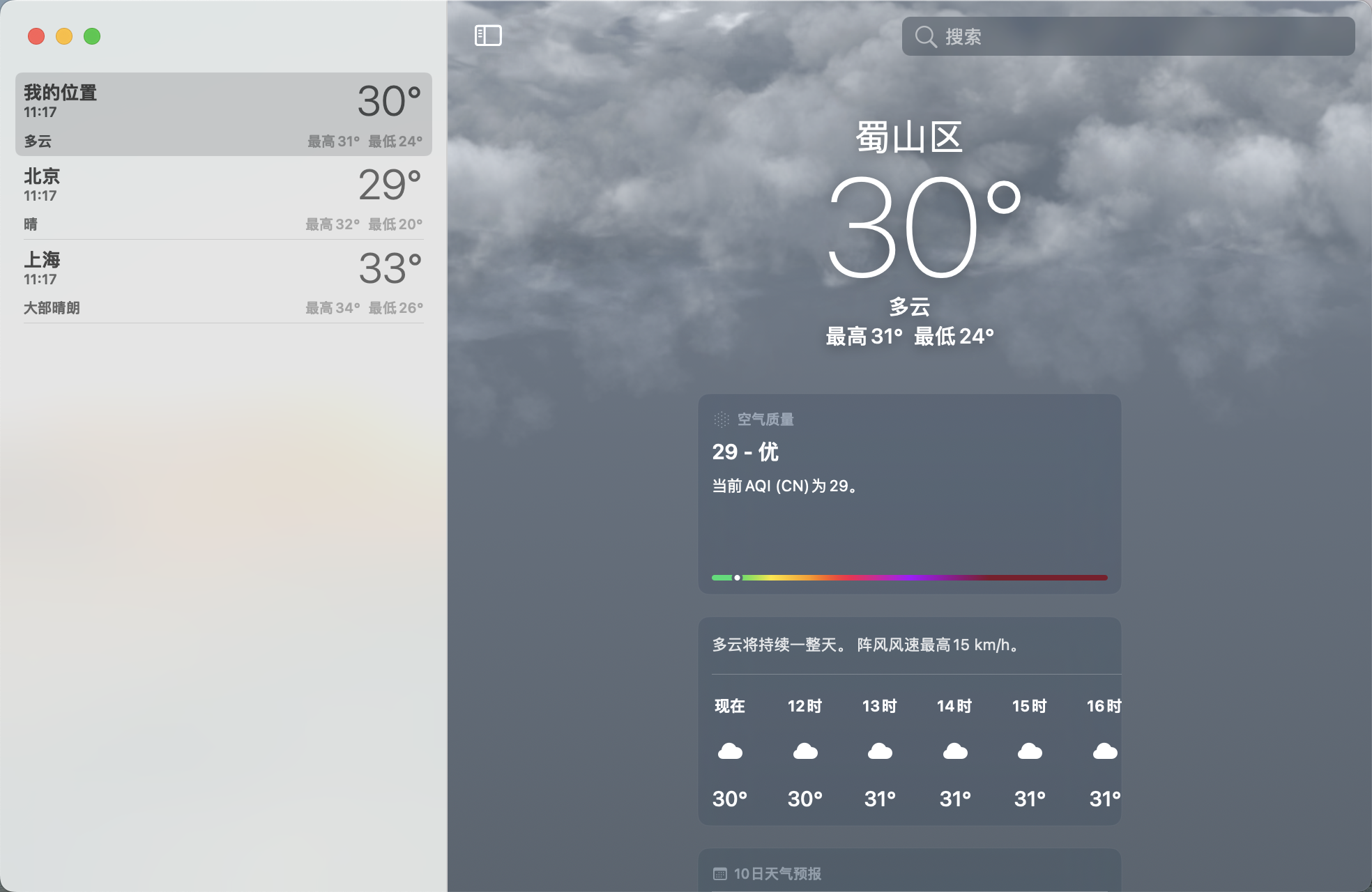Click the cloud icon under 现在
Image resolution: width=1372 pixels, height=892 pixels.
point(730,751)
